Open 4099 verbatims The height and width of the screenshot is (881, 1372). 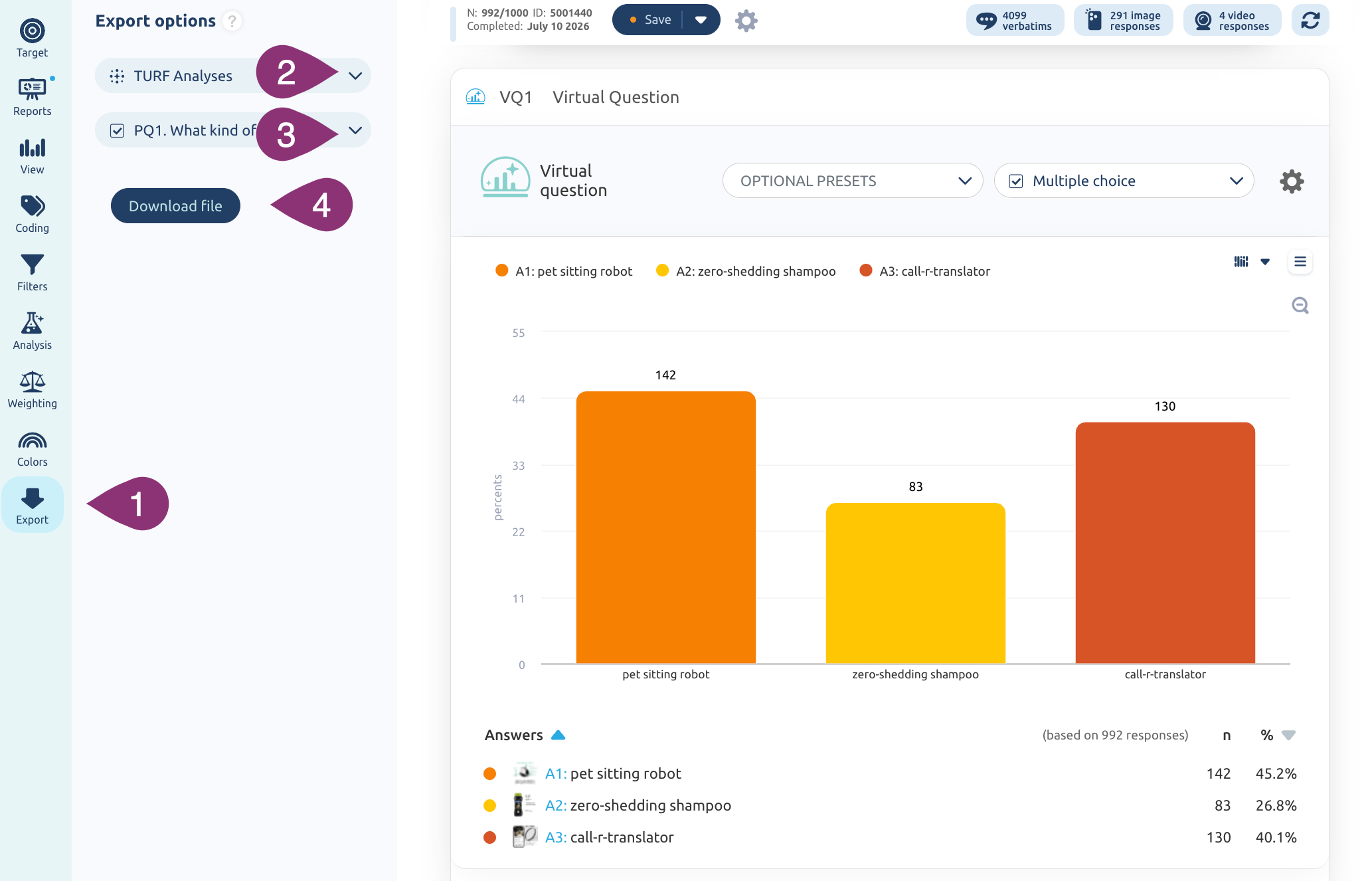(1014, 21)
